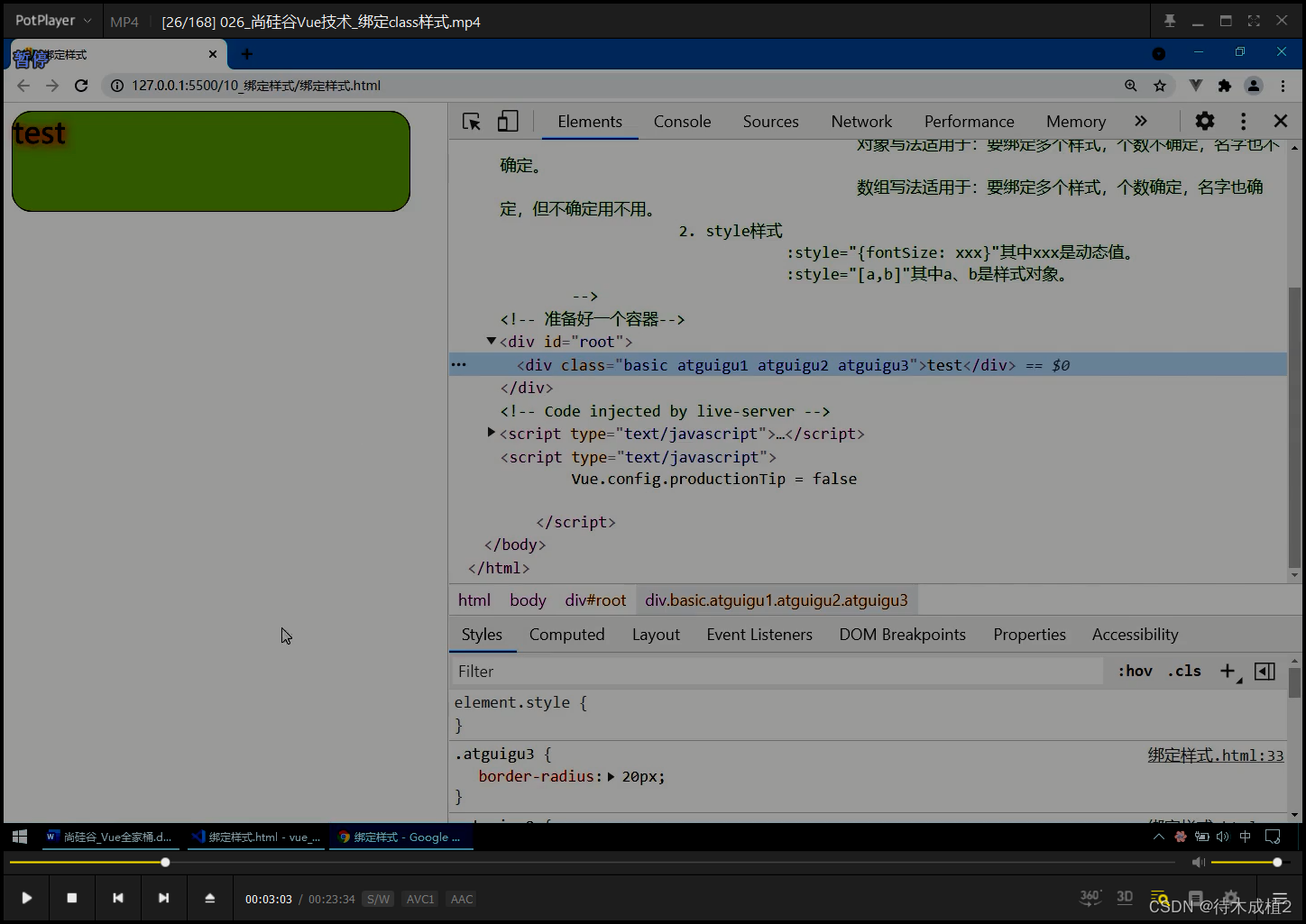Viewport: 1306px width, 924px height.
Task: Open the Chrome extensions puzzle menu
Action: coord(1225,86)
